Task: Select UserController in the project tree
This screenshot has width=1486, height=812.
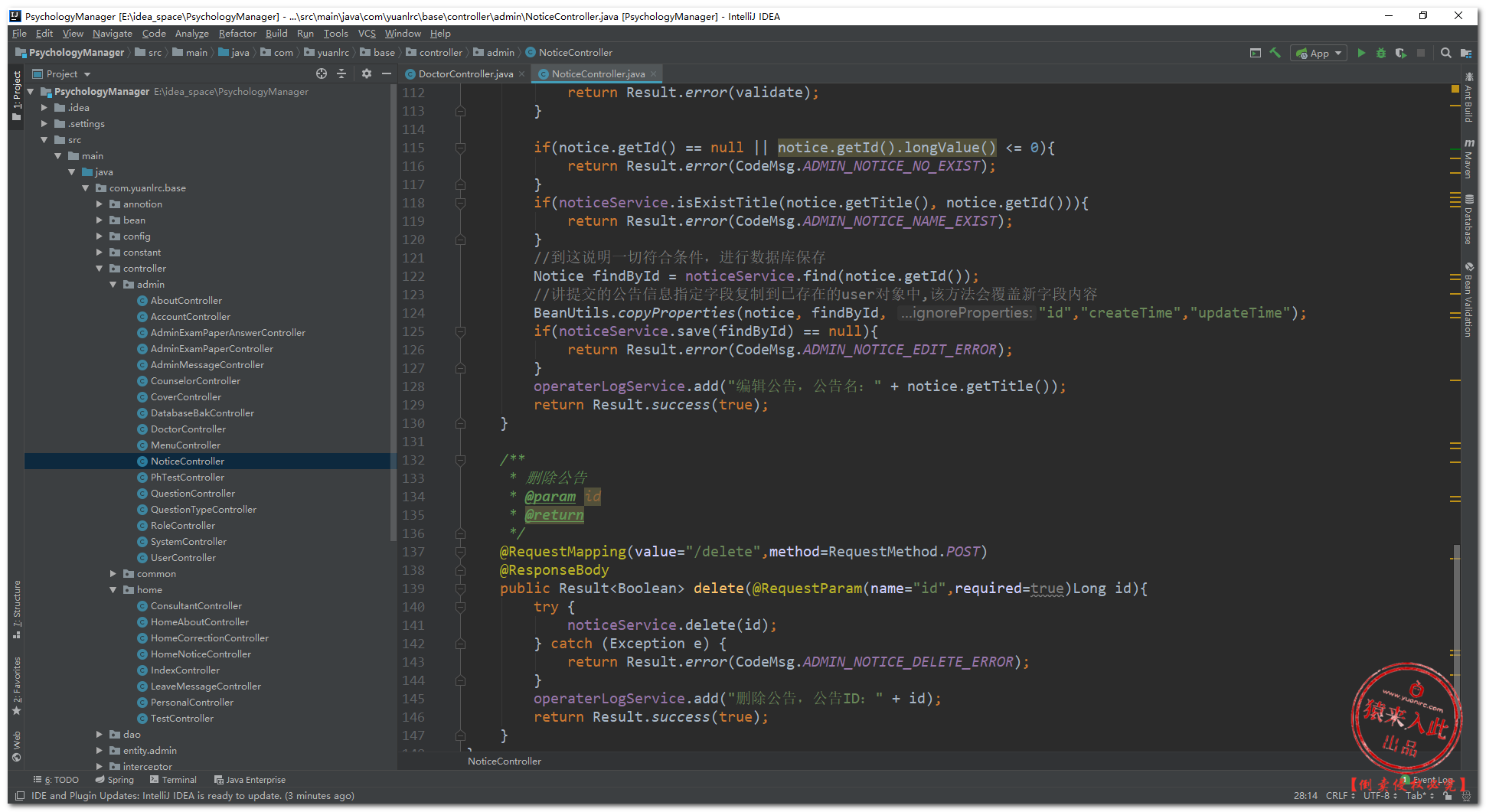Action: pyautogui.click(x=183, y=558)
